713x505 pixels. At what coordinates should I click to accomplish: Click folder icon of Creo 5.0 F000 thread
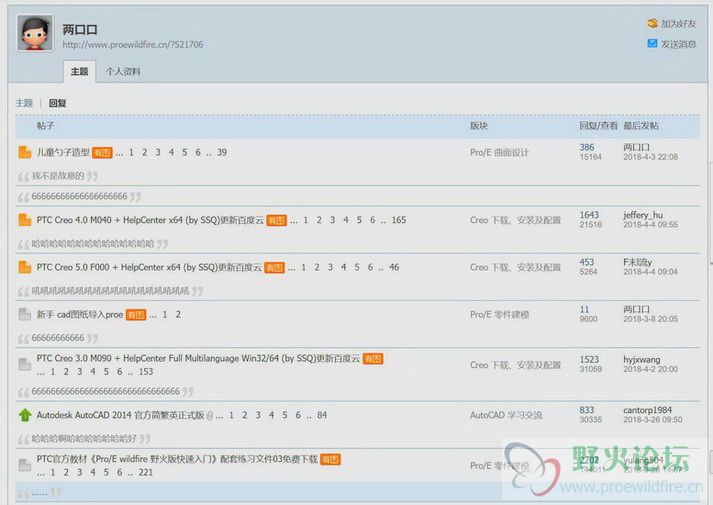click(25, 267)
